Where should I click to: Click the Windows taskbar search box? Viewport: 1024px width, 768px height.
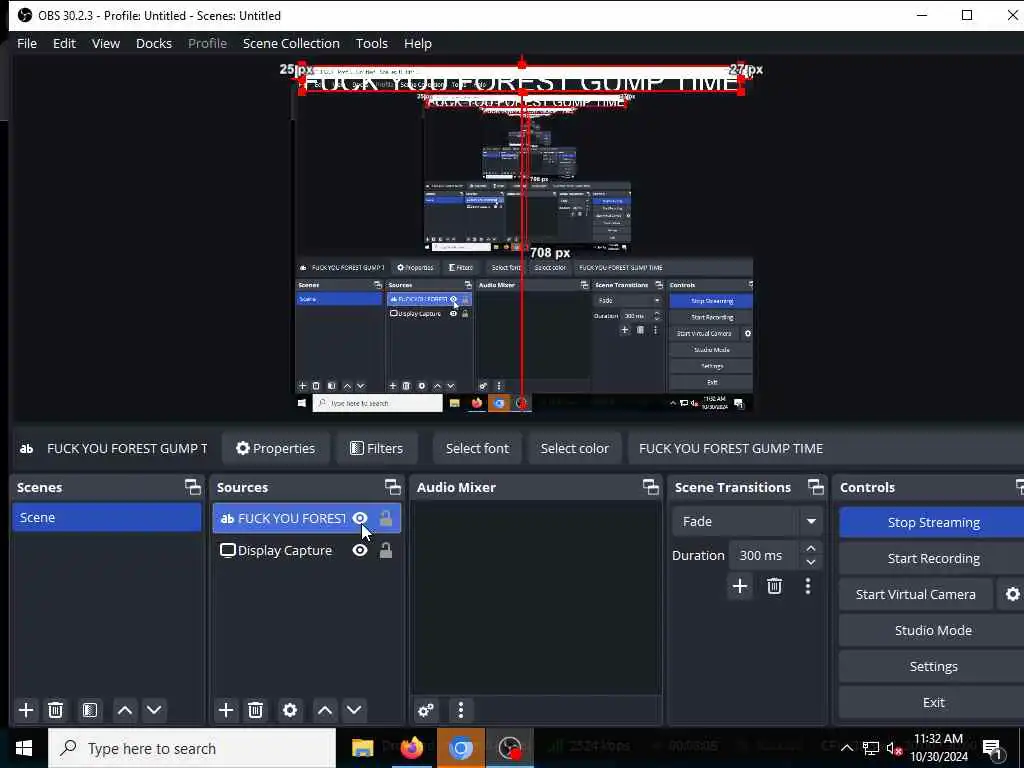pyautogui.click(x=192, y=748)
